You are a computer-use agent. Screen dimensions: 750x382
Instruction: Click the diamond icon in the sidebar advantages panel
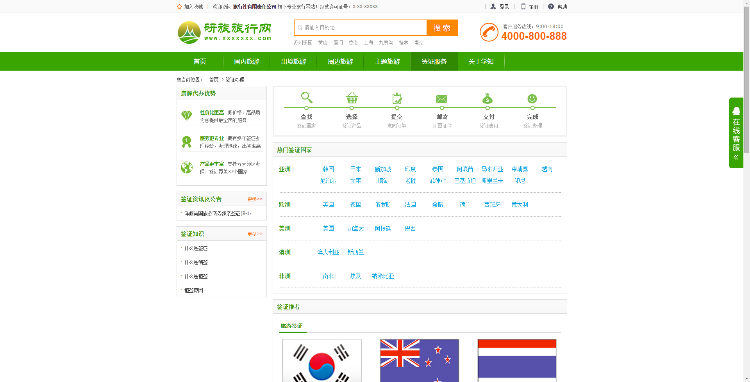pos(187,115)
